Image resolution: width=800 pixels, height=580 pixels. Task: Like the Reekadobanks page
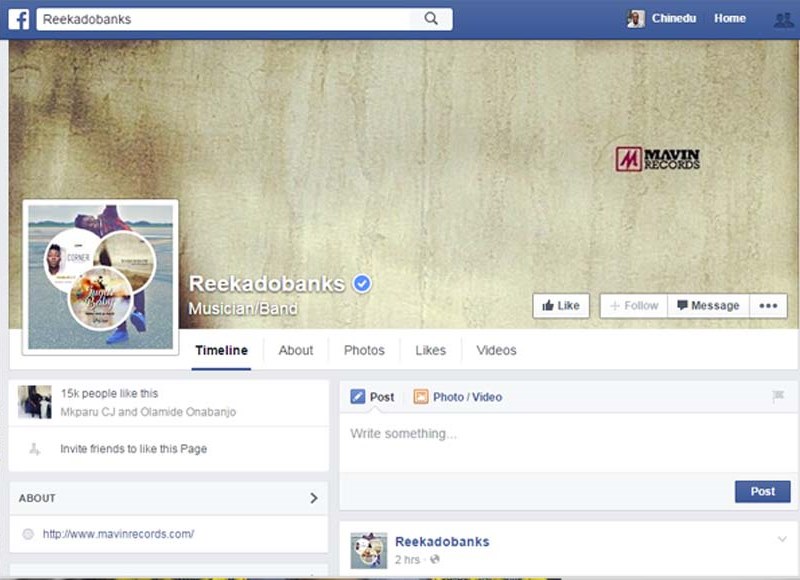561,306
